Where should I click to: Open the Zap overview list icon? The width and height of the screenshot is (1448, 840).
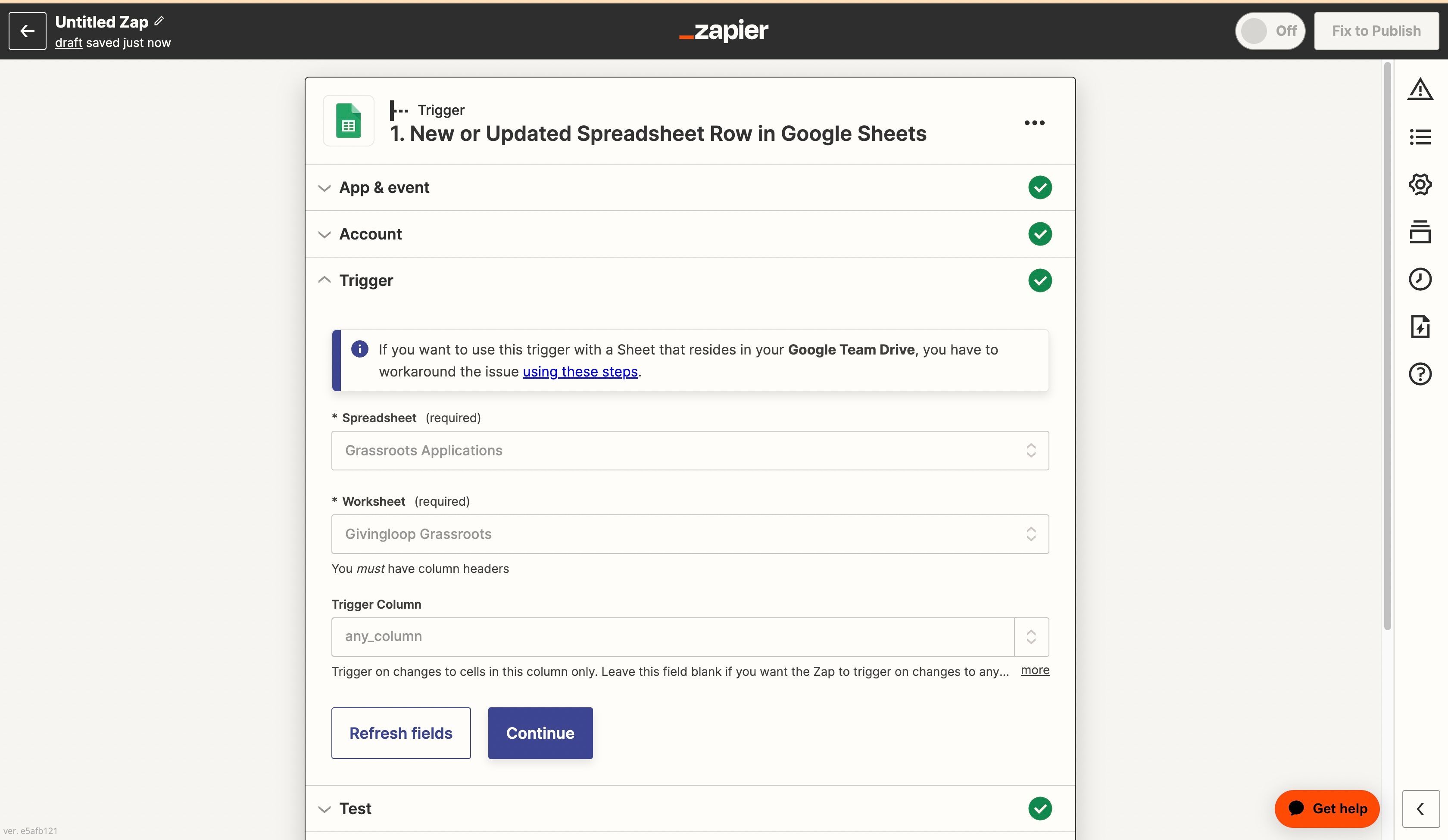(x=1421, y=136)
